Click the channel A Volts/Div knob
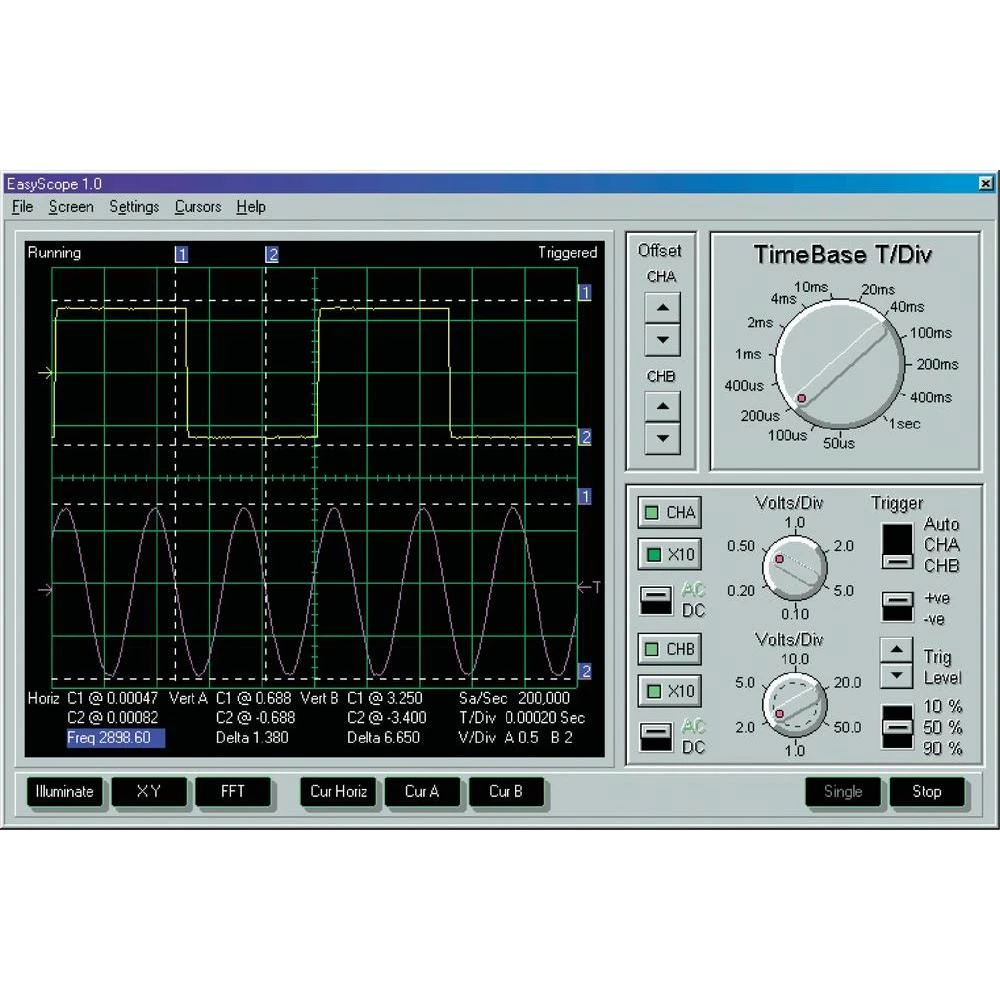This screenshot has width=1000, height=1000. pos(794,566)
